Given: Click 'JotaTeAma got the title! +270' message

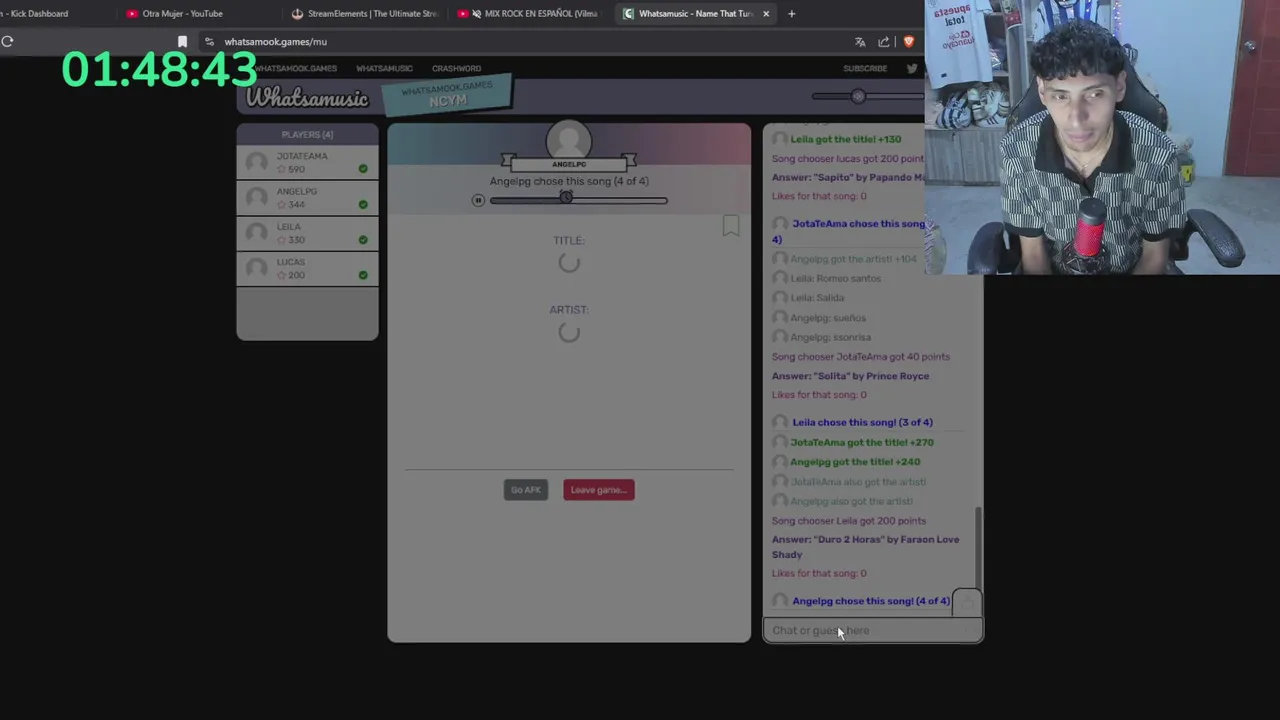Looking at the screenshot, I should [x=862, y=442].
